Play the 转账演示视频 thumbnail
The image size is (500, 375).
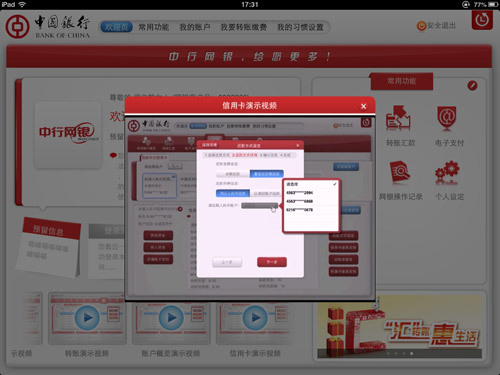[87, 318]
